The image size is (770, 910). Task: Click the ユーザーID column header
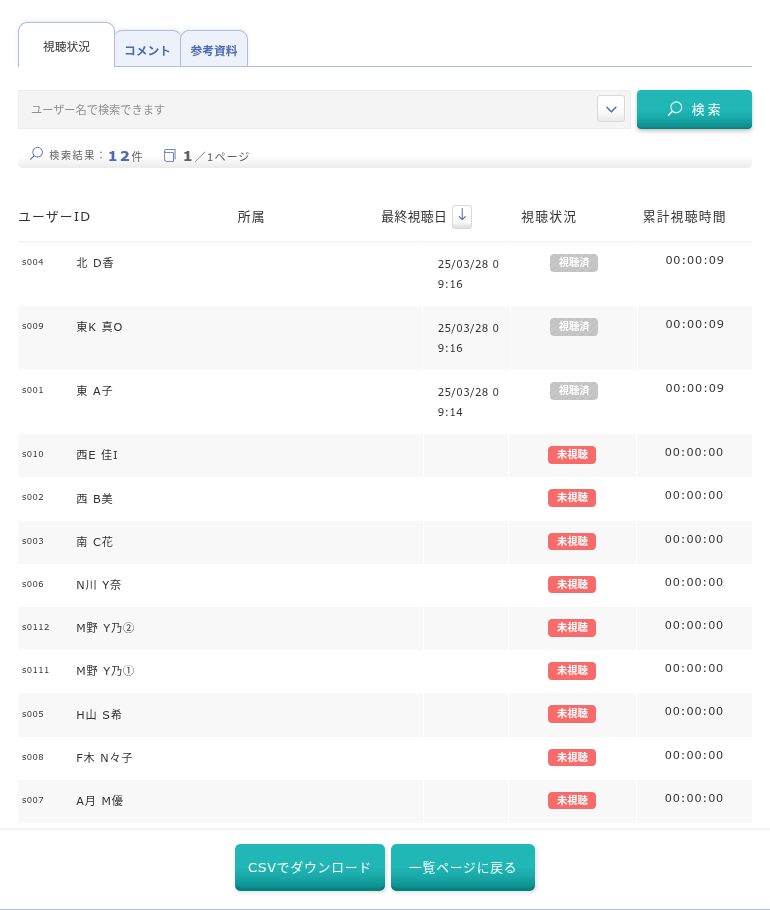tap(55, 217)
